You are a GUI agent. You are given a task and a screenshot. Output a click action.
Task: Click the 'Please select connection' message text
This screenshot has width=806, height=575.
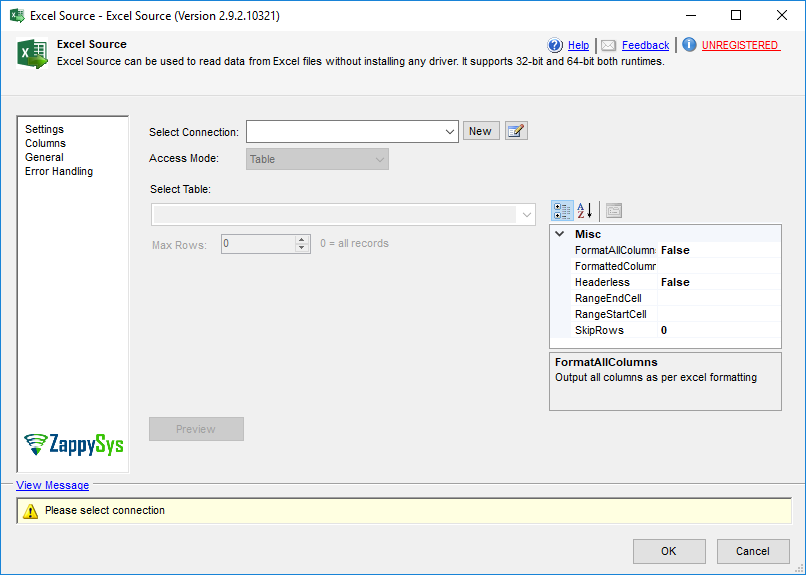coord(105,510)
